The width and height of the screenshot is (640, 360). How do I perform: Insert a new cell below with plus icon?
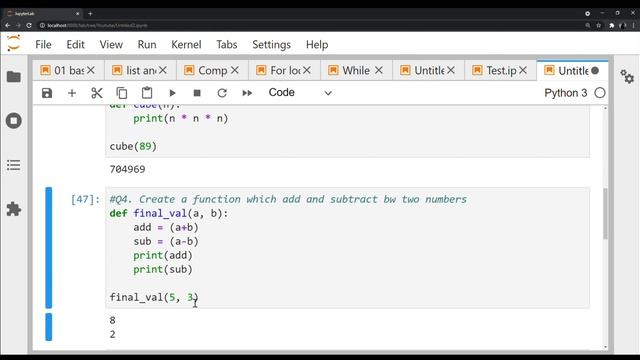point(72,93)
